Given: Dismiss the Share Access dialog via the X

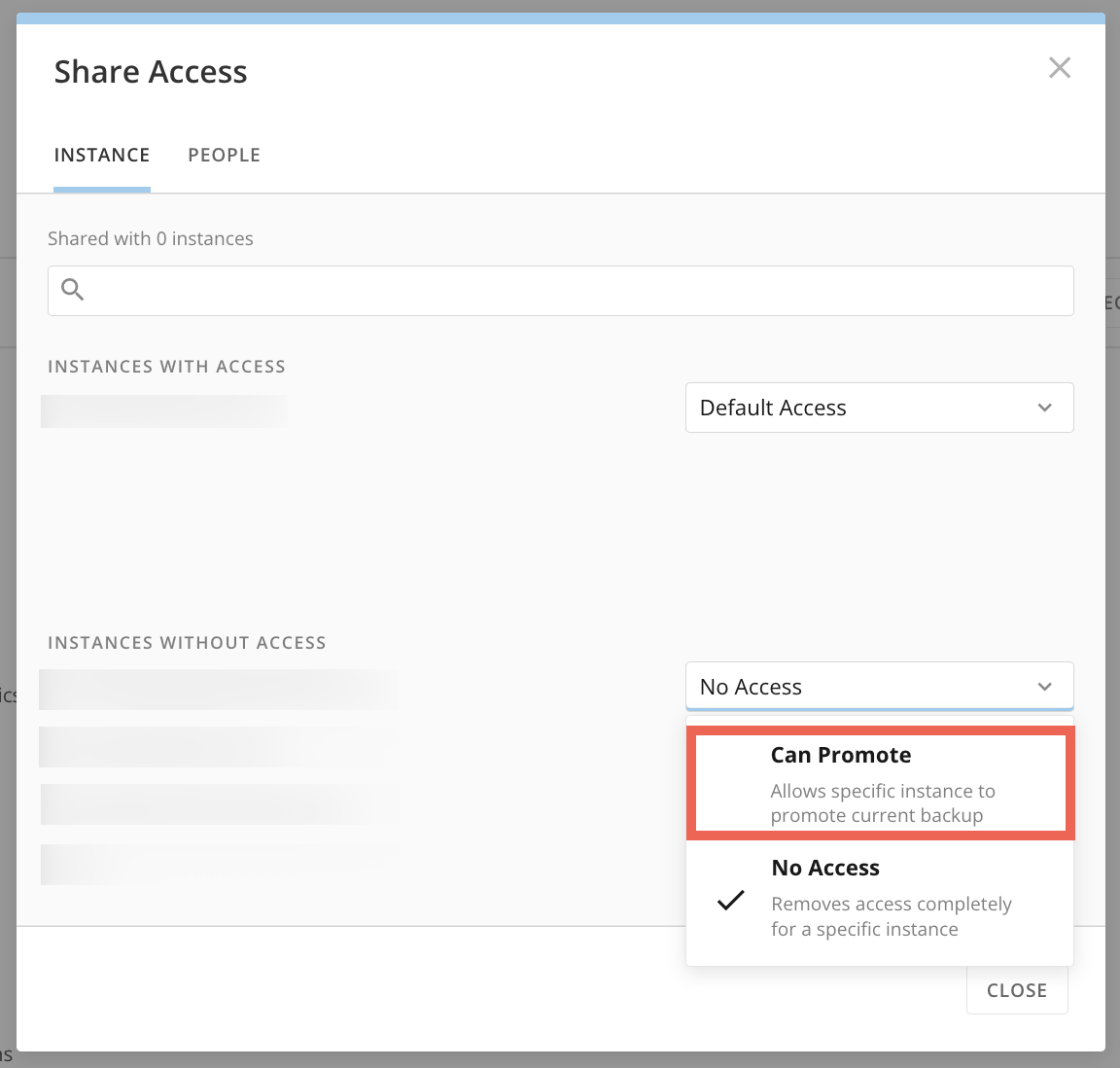Looking at the screenshot, I should (1059, 67).
